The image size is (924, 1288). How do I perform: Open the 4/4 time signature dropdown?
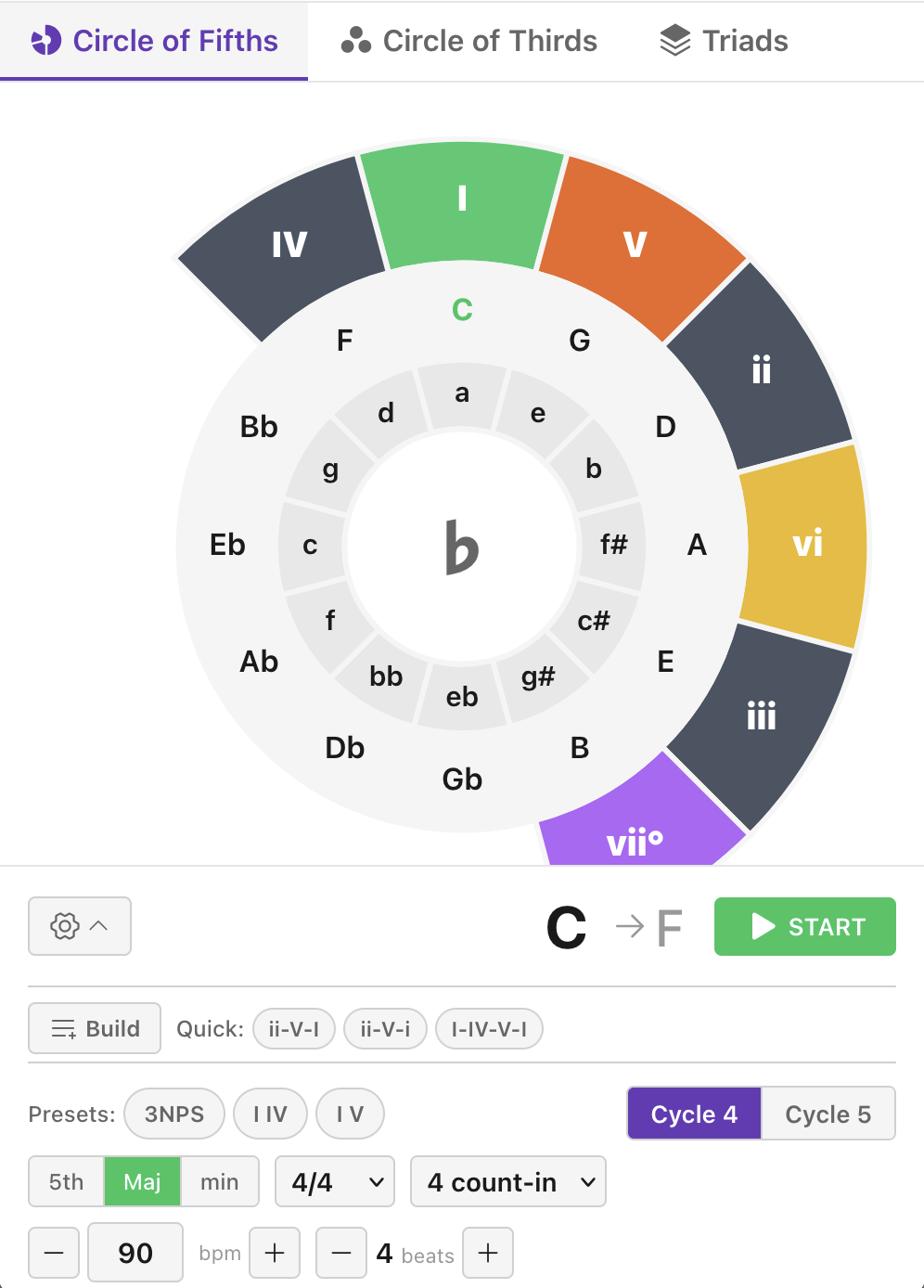pyautogui.click(x=334, y=1181)
